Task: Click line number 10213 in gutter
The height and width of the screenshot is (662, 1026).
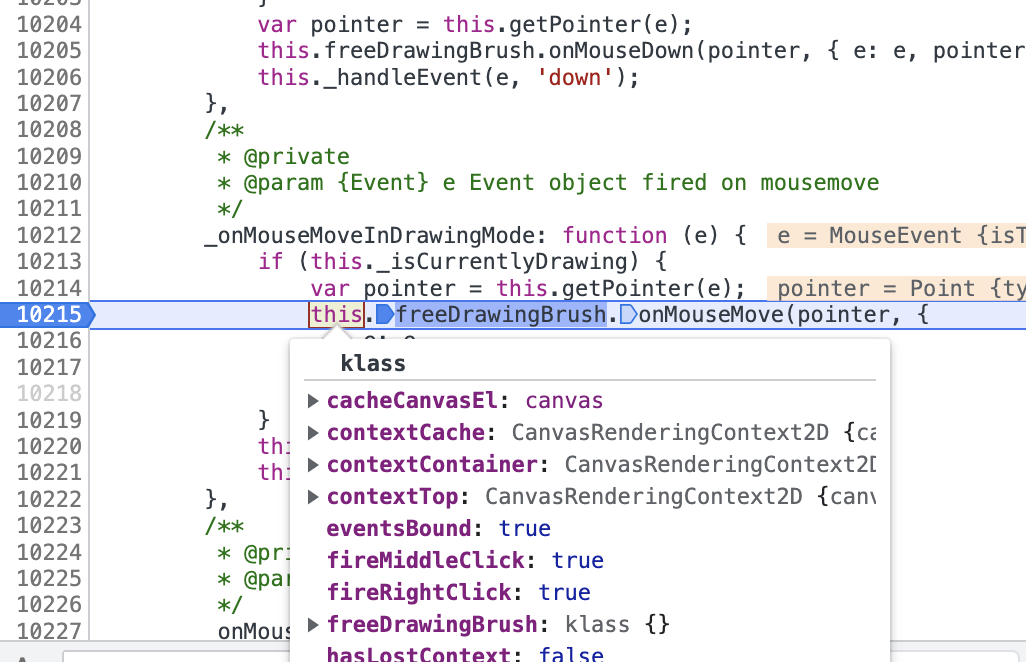Action: [49, 262]
